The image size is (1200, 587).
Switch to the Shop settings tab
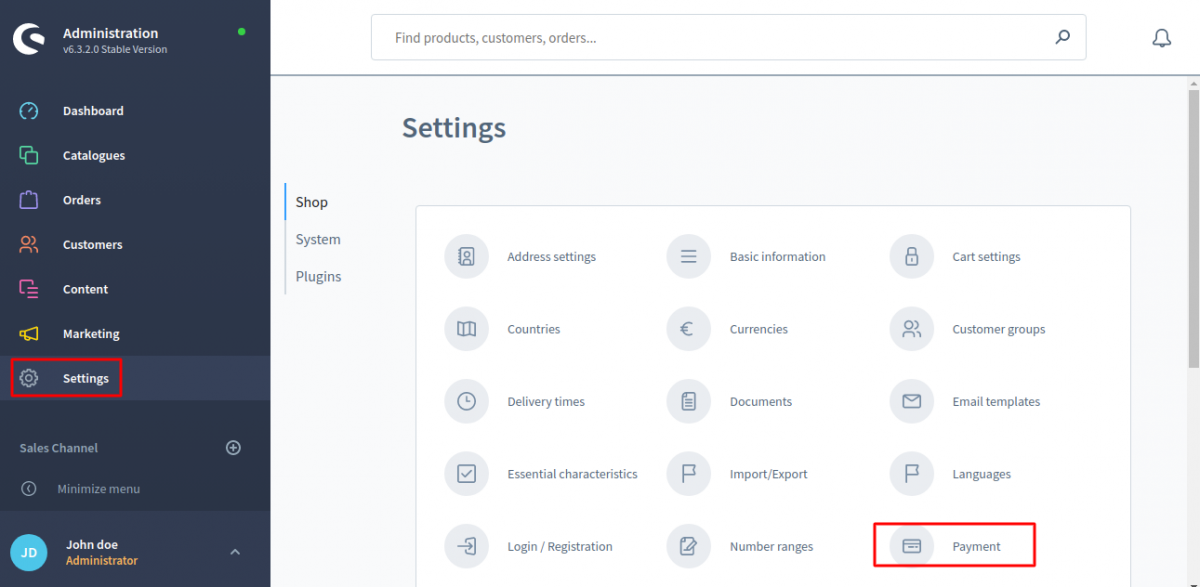pyautogui.click(x=311, y=202)
